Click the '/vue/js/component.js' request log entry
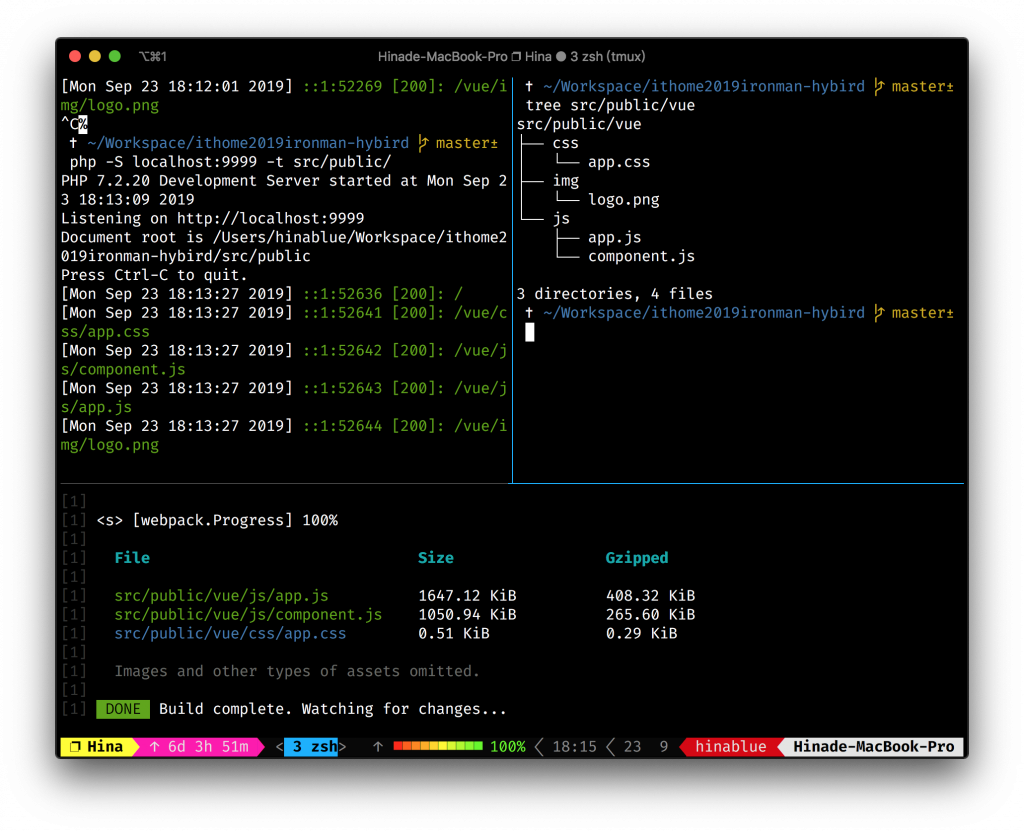The width and height of the screenshot is (1024, 832). pos(283,360)
